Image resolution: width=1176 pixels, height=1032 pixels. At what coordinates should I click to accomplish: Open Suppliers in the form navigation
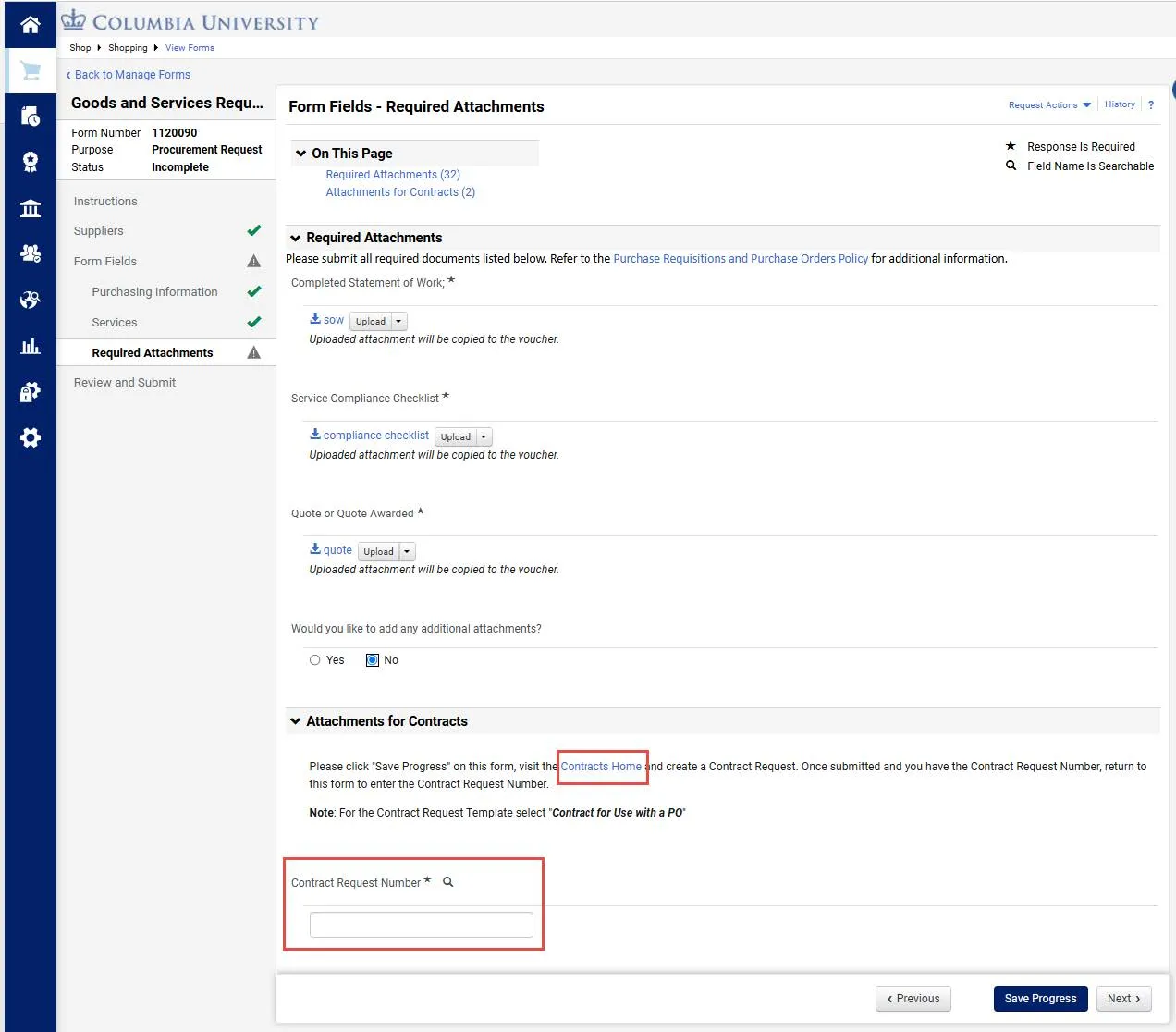coord(98,231)
